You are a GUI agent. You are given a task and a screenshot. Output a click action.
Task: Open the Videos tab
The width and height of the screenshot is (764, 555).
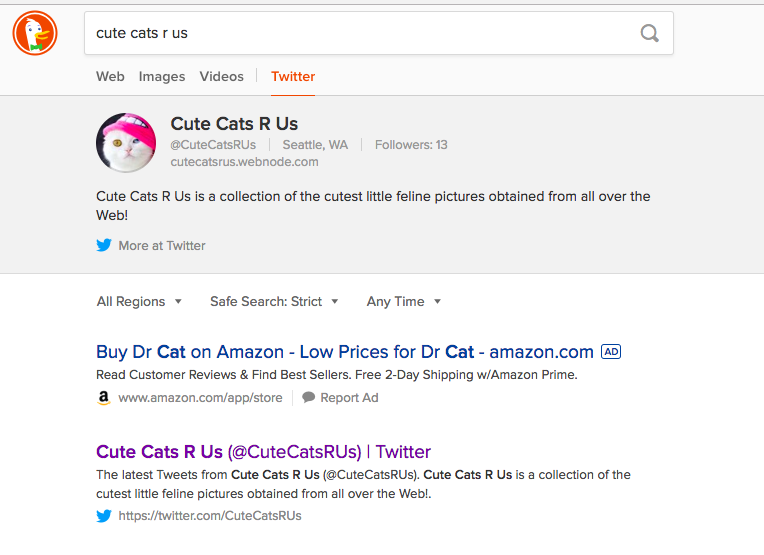221,76
